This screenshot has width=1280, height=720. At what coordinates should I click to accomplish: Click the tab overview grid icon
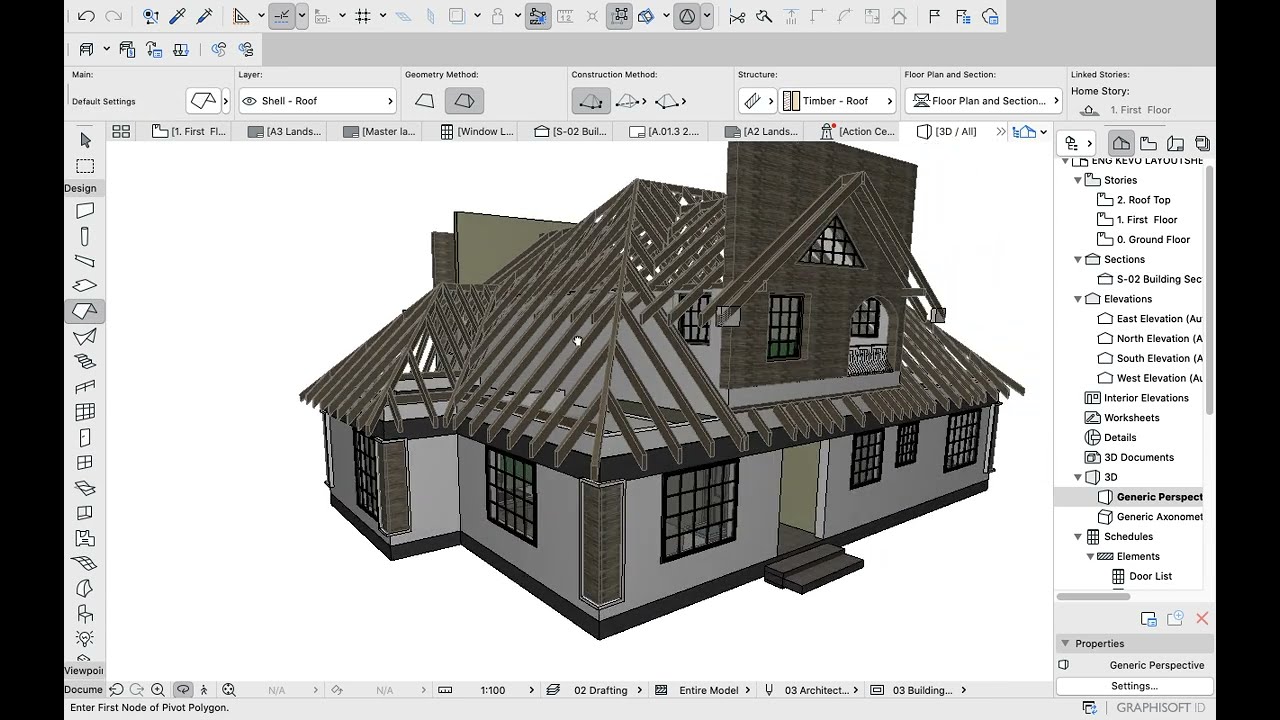121,131
